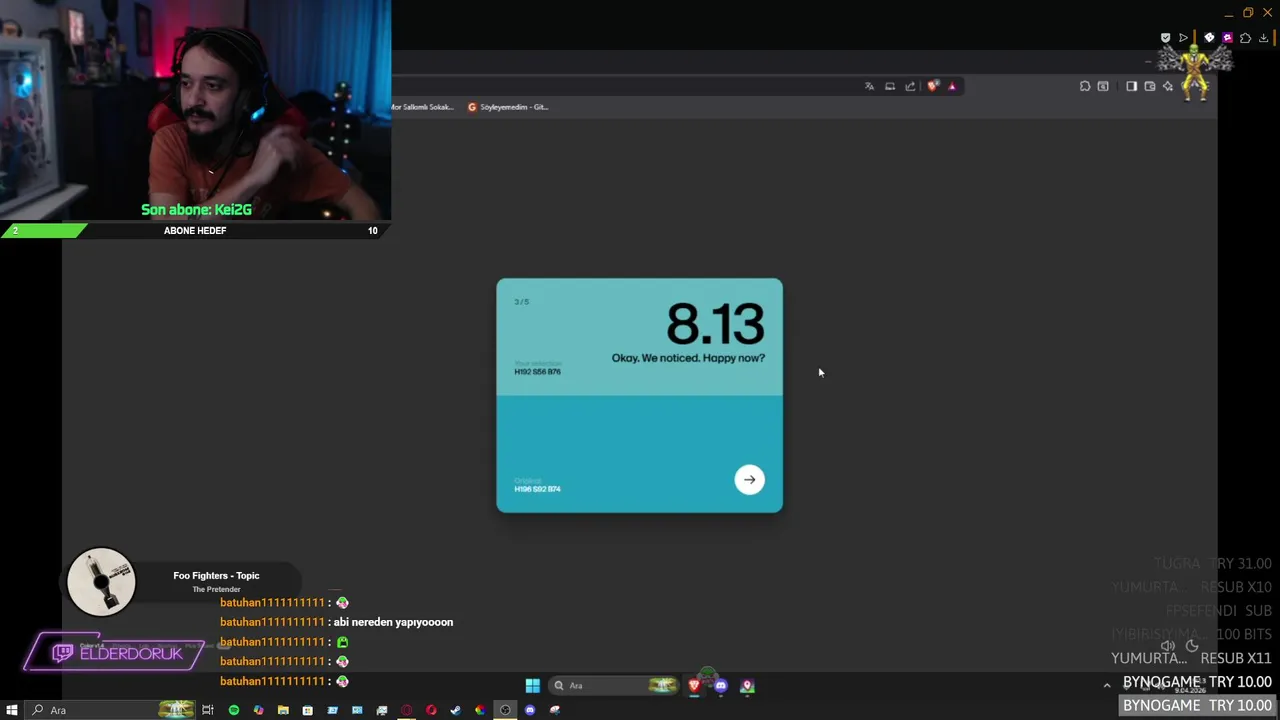
Task: Open Brave Shields lion icon
Action: 933,87
